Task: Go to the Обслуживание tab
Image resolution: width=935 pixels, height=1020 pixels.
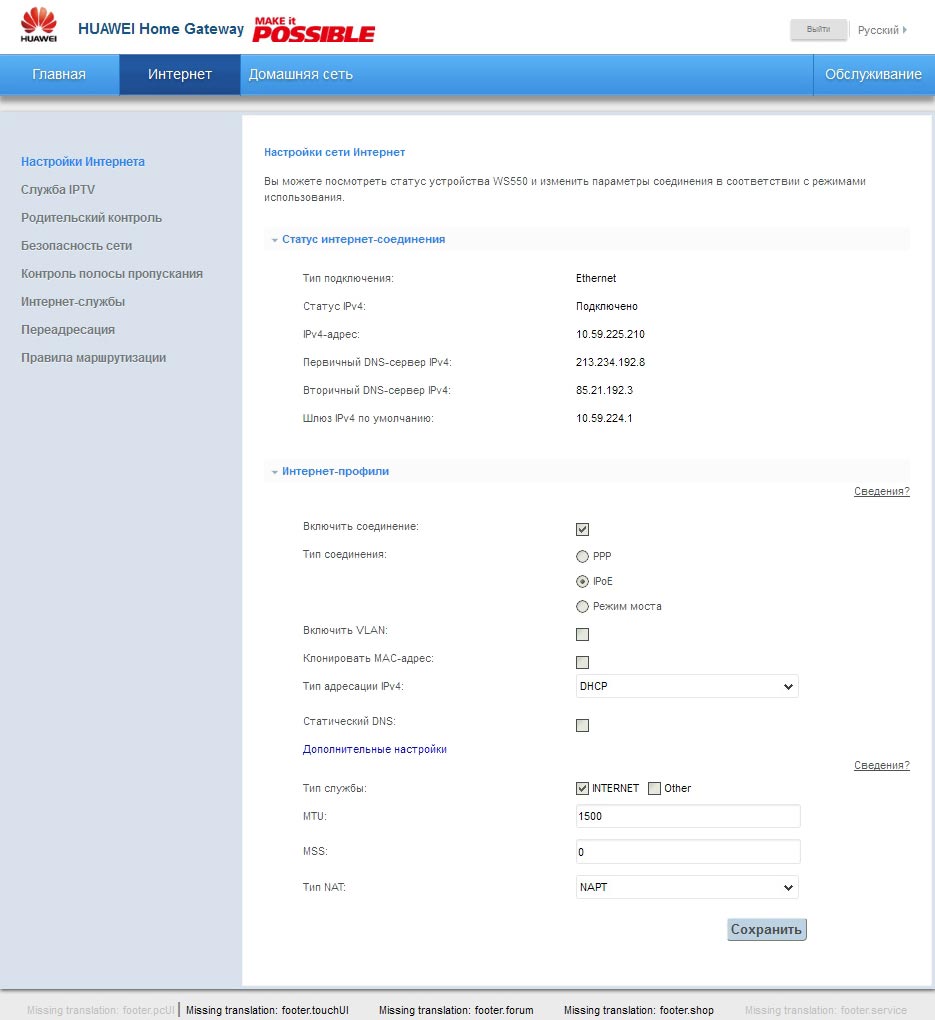Action: (873, 75)
